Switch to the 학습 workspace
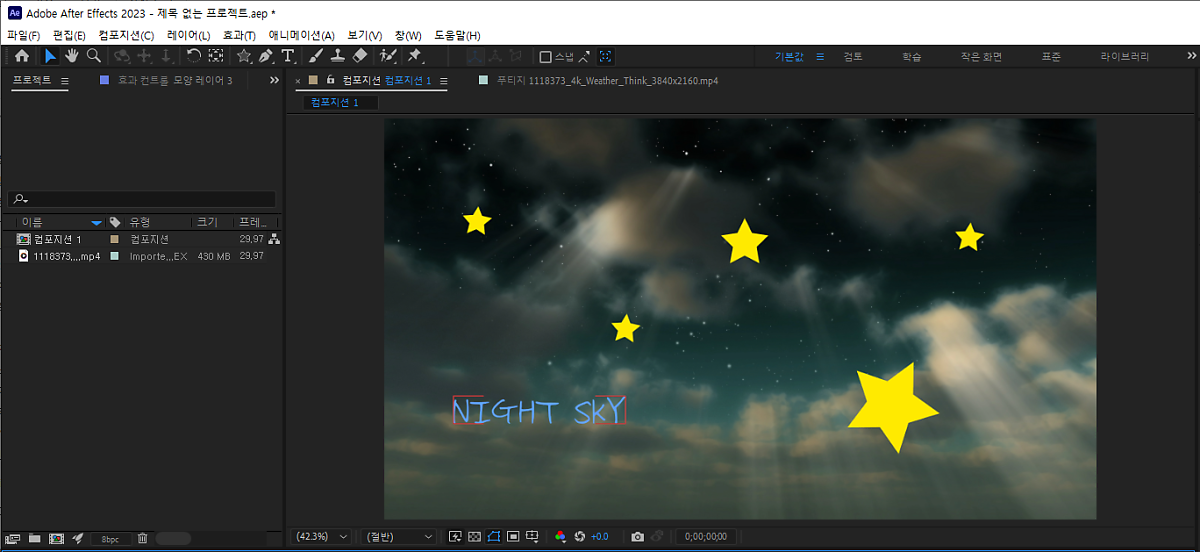1200x552 pixels. (x=911, y=57)
